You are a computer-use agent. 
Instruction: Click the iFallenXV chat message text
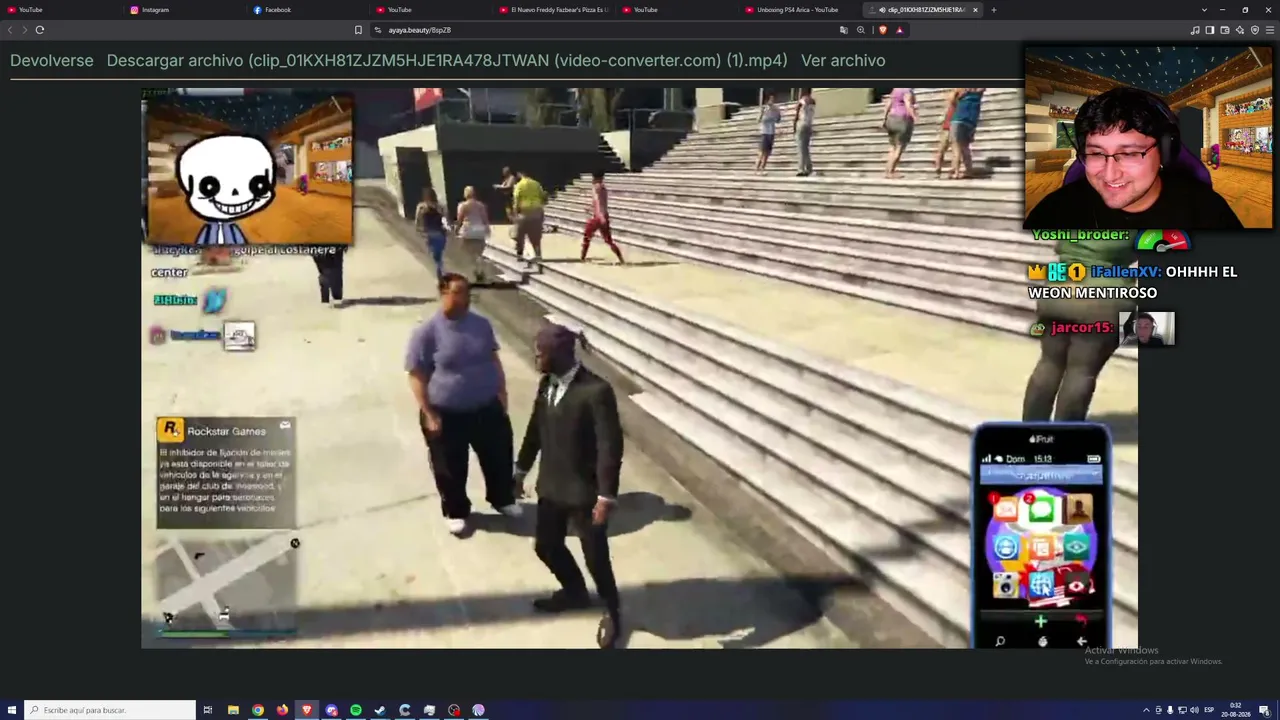point(1132,282)
